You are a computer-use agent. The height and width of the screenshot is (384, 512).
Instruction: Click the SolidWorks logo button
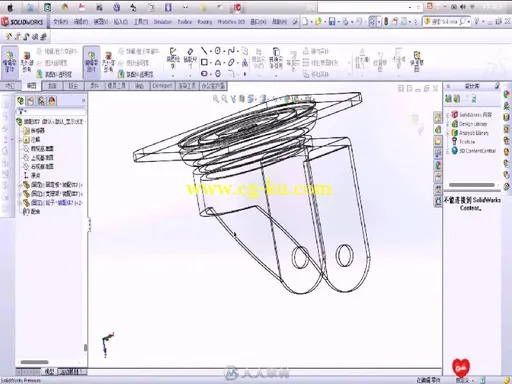click(x=22, y=22)
